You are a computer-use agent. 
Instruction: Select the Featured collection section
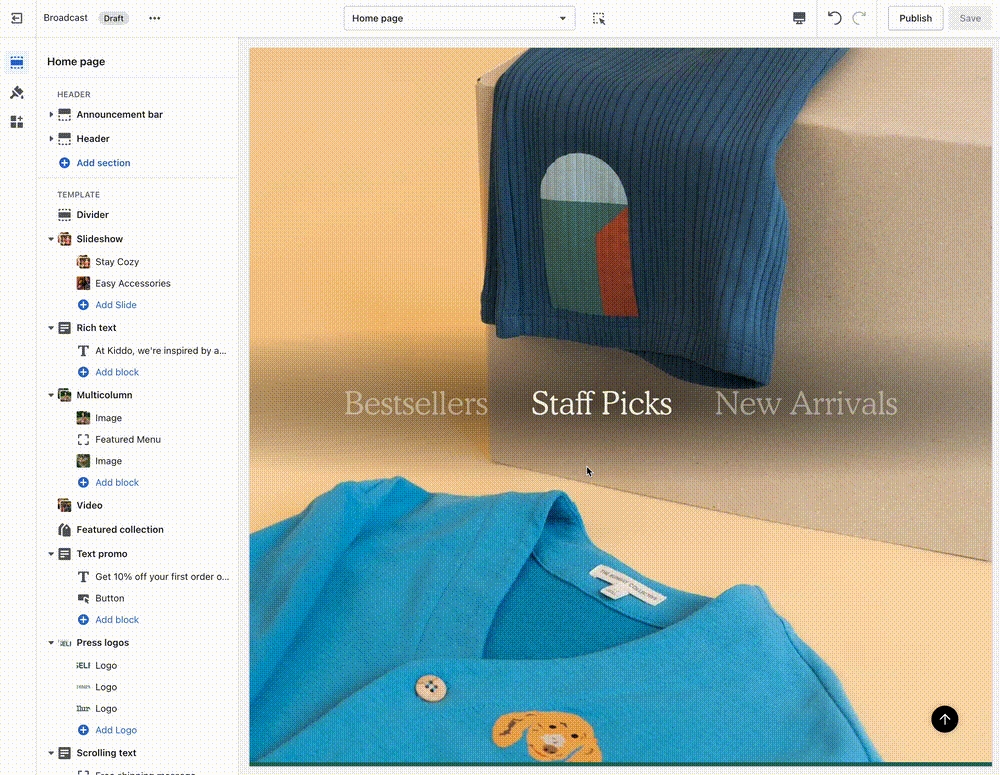(x=120, y=530)
